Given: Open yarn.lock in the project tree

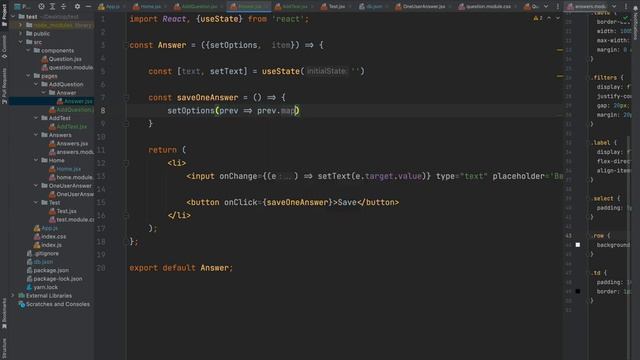Looking at the screenshot, I should 42,287.
